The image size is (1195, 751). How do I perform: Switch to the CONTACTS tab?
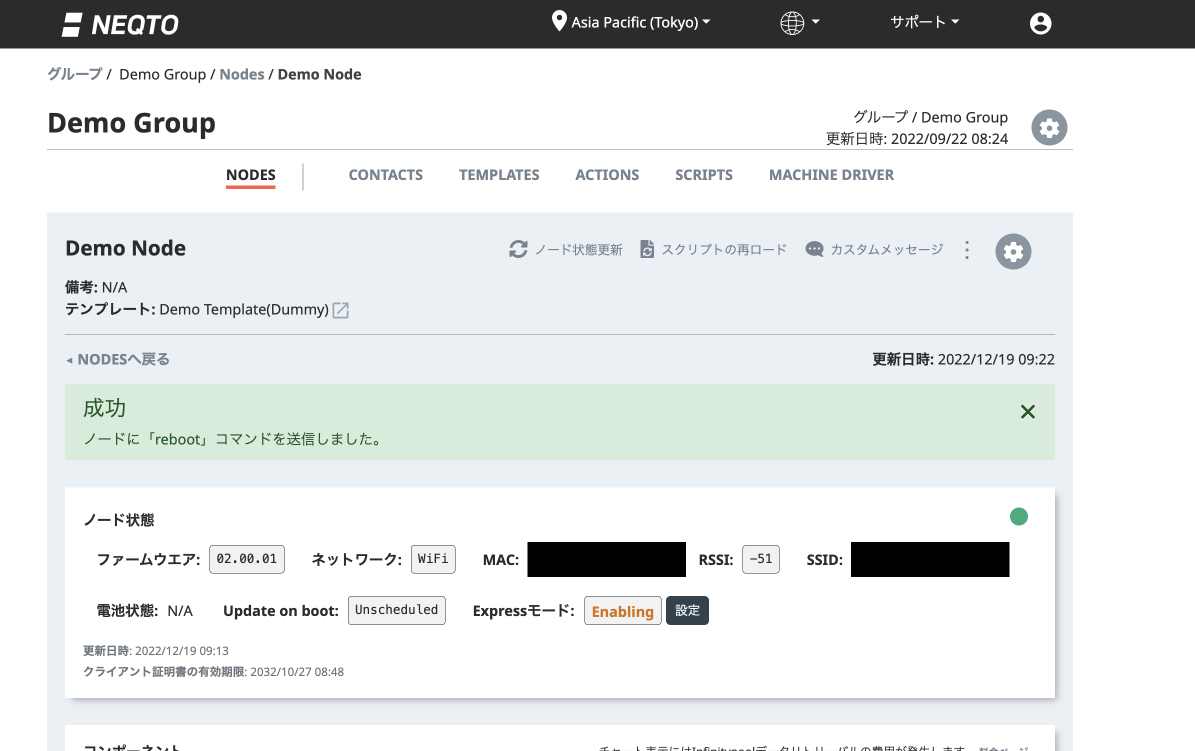(385, 175)
